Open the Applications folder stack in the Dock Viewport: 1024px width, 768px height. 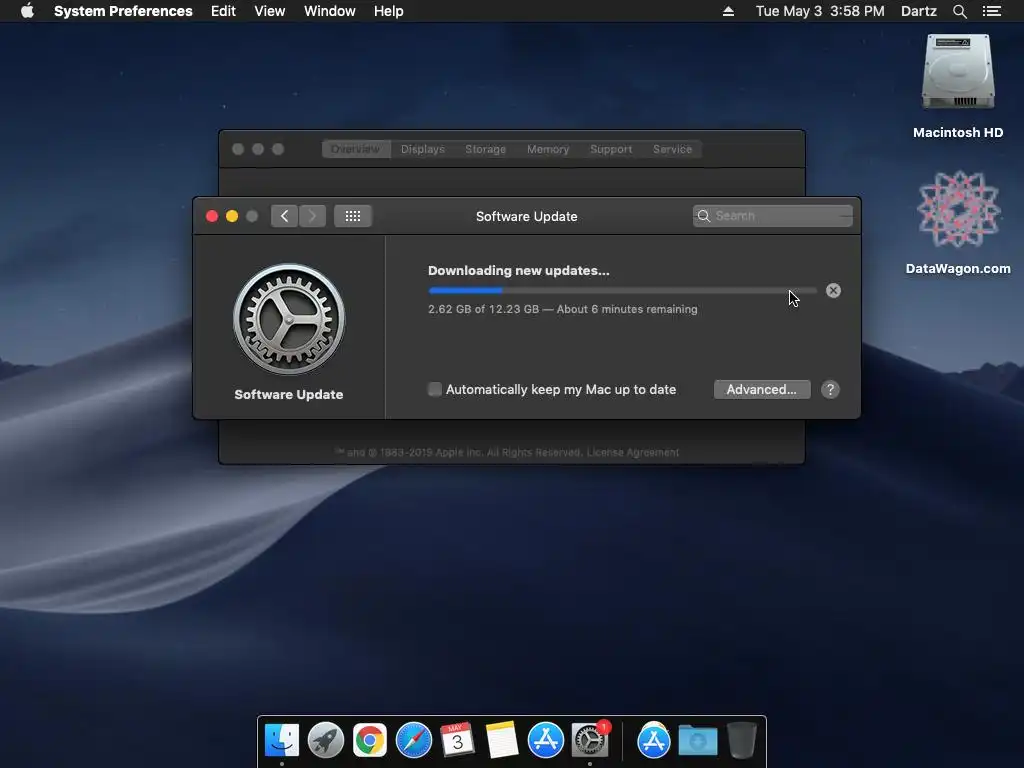[654, 740]
